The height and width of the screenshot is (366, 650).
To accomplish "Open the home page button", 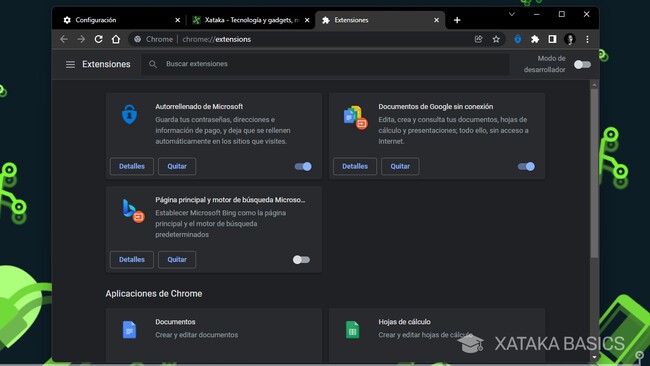I will pyautogui.click(x=116, y=39).
